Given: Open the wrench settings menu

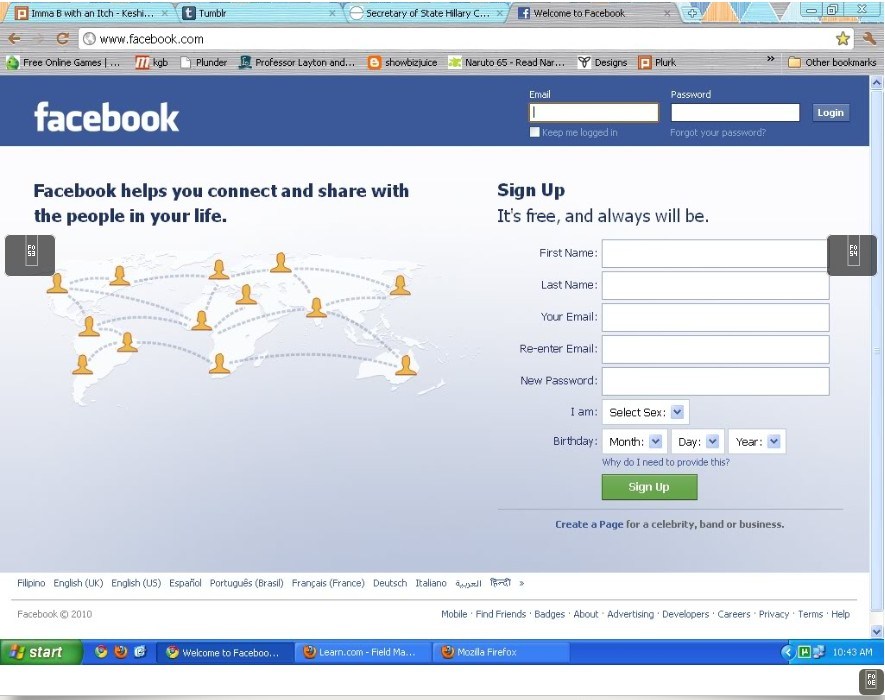Looking at the screenshot, I should click(x=869, y=38).
